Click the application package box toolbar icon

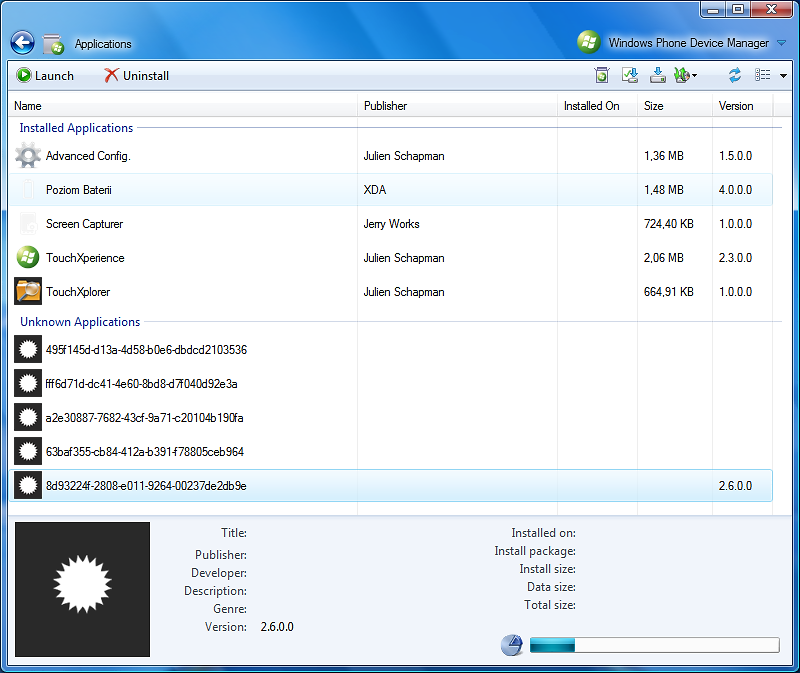[602, 75]
